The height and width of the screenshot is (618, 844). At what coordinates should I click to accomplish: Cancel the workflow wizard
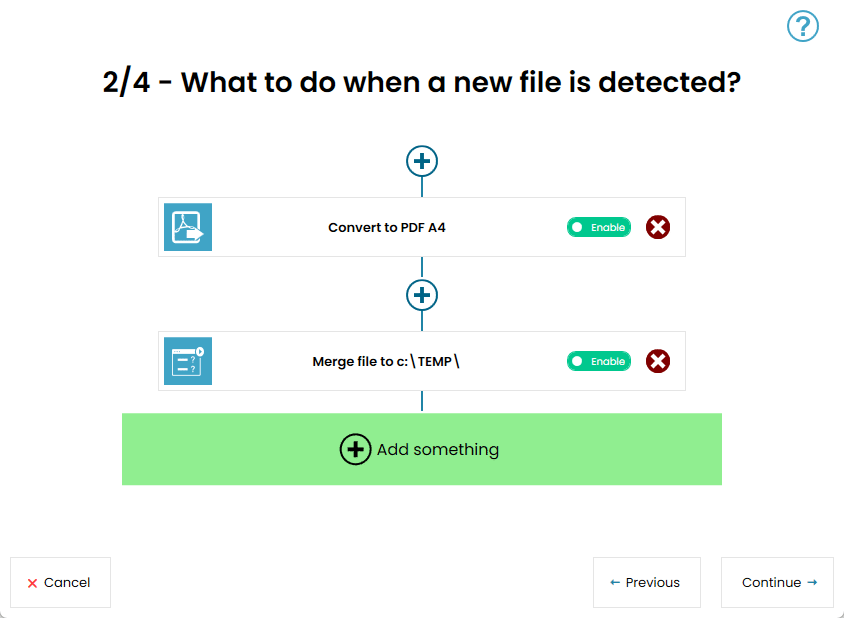click(x=60, y=583)
